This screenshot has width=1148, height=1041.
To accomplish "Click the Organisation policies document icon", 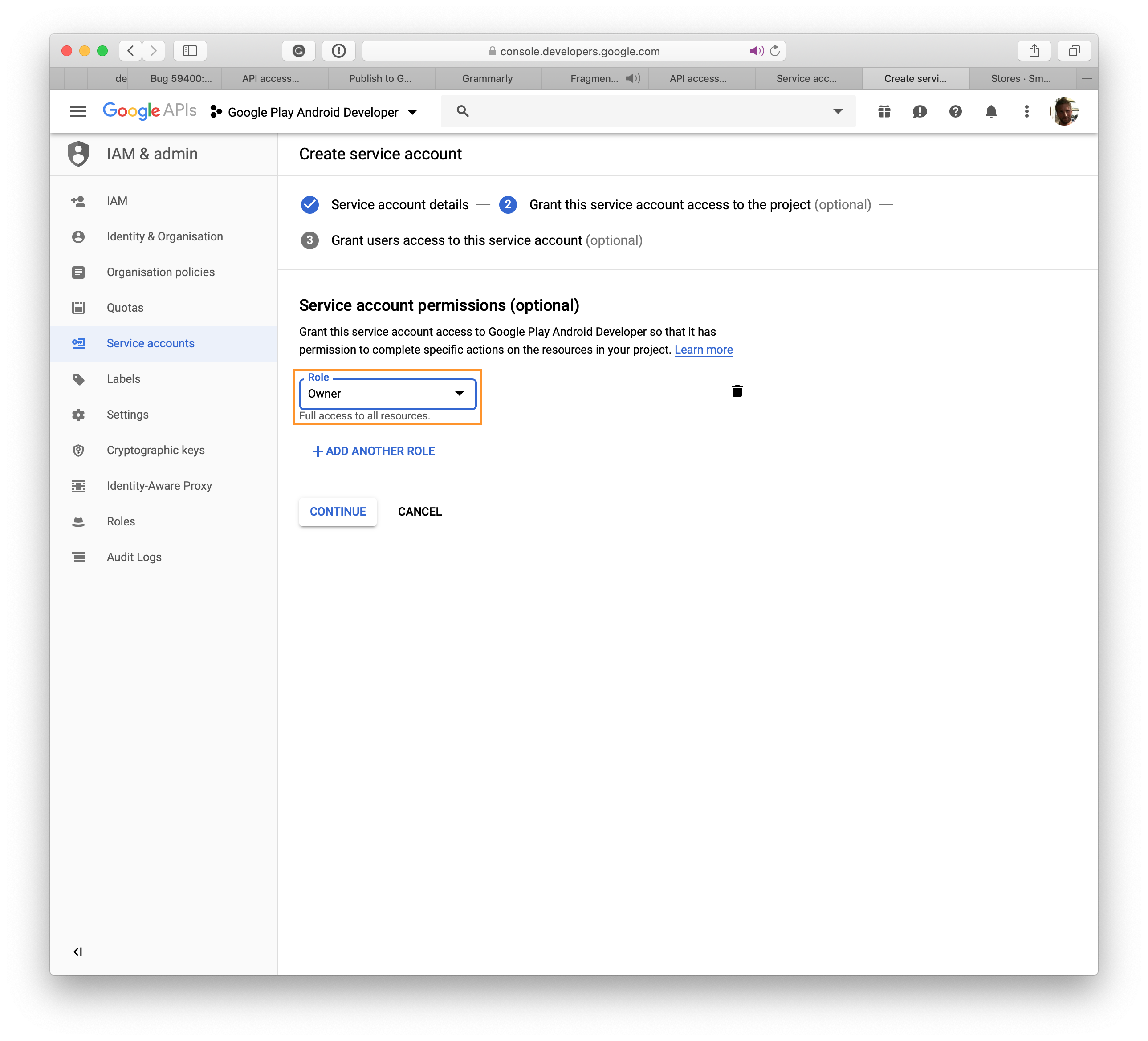I will coord(79,271).
